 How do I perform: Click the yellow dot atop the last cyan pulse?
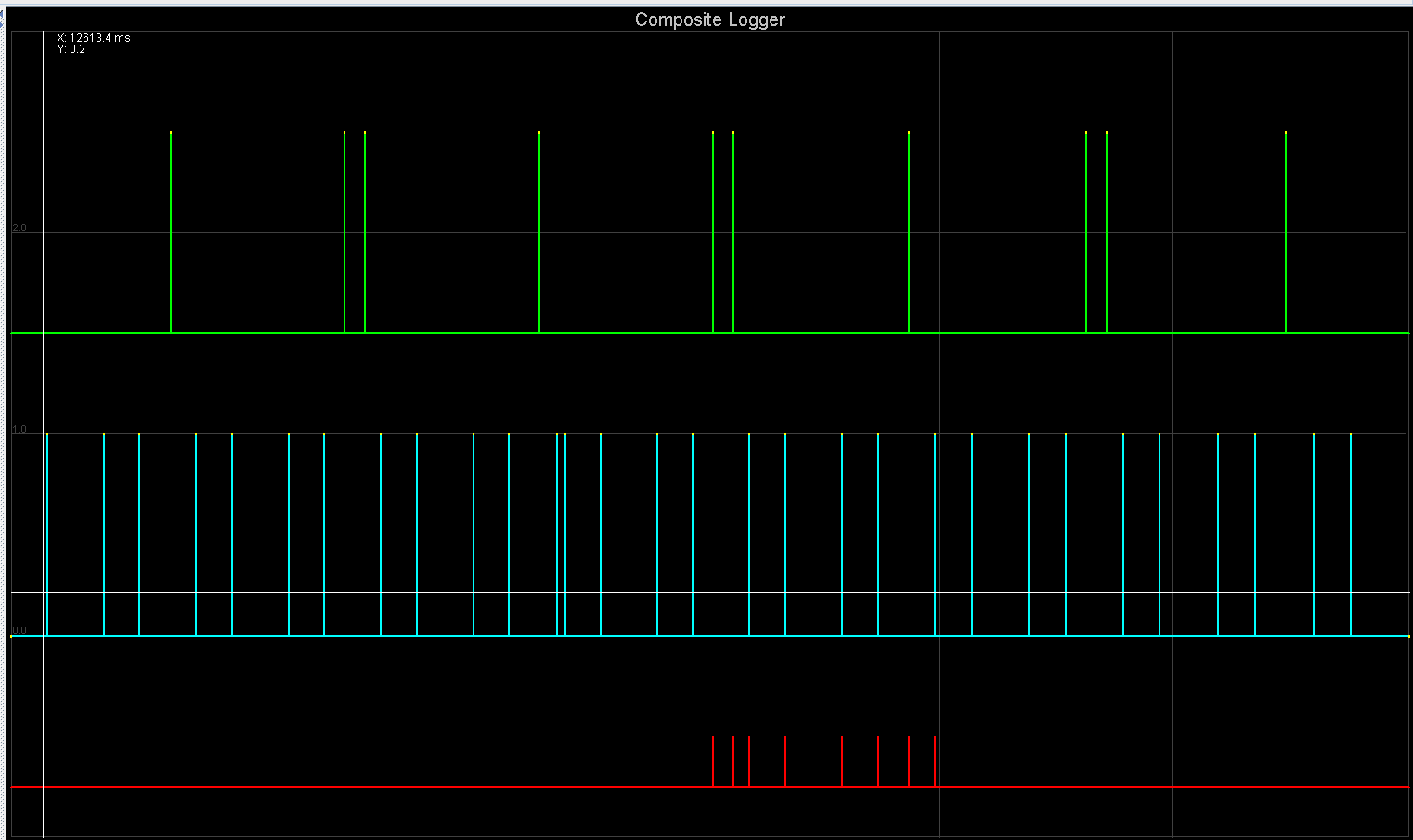pos(1351,433)
